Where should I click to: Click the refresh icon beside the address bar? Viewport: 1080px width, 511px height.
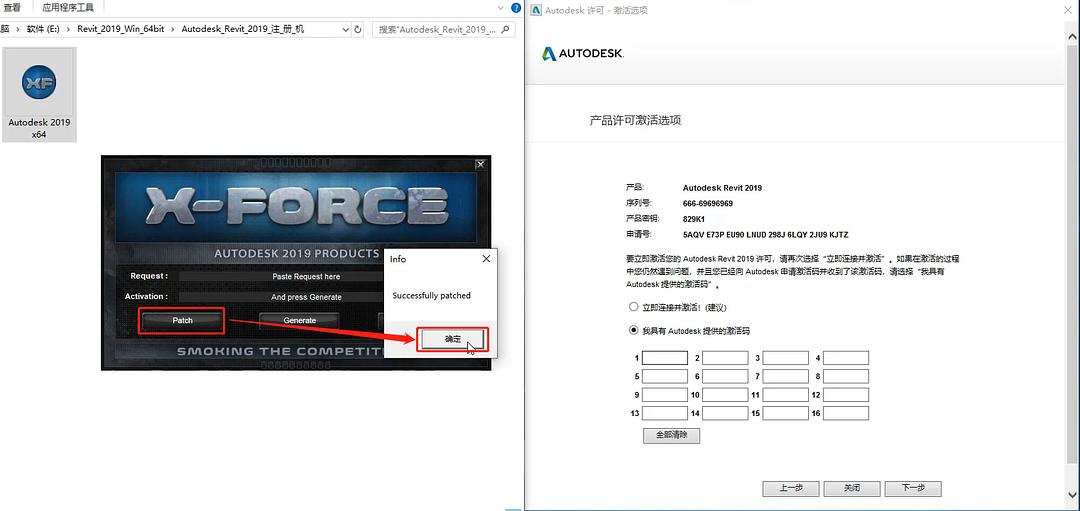click(x=358, y=29)
